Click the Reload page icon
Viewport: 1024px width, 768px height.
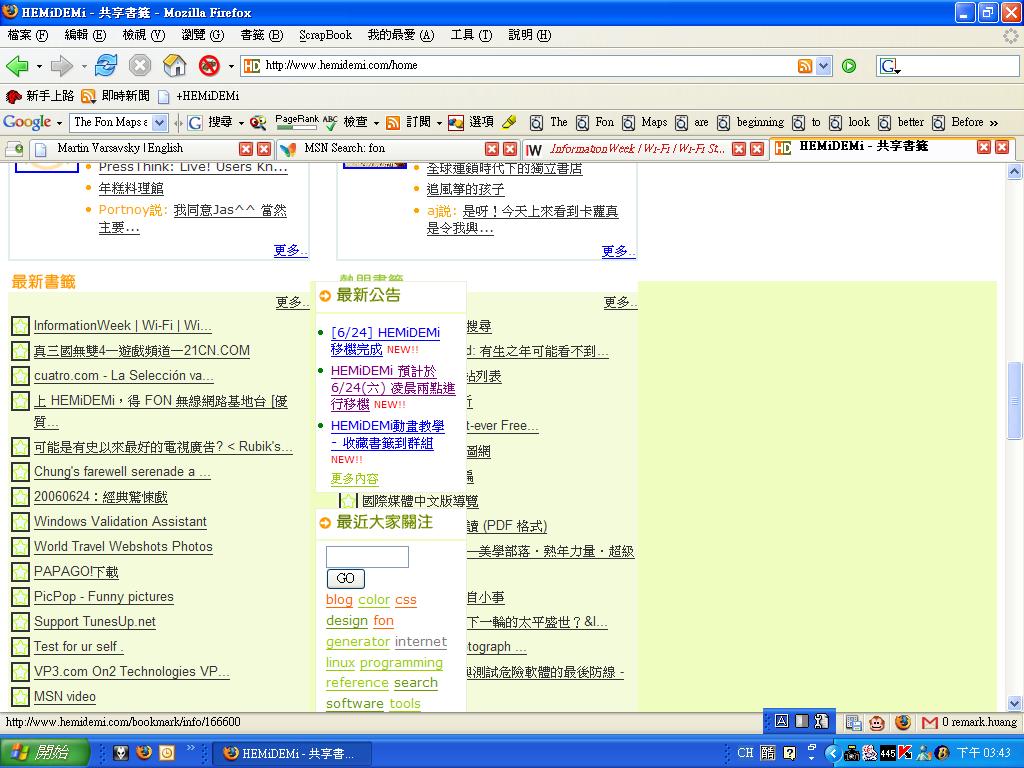point(106,66)
